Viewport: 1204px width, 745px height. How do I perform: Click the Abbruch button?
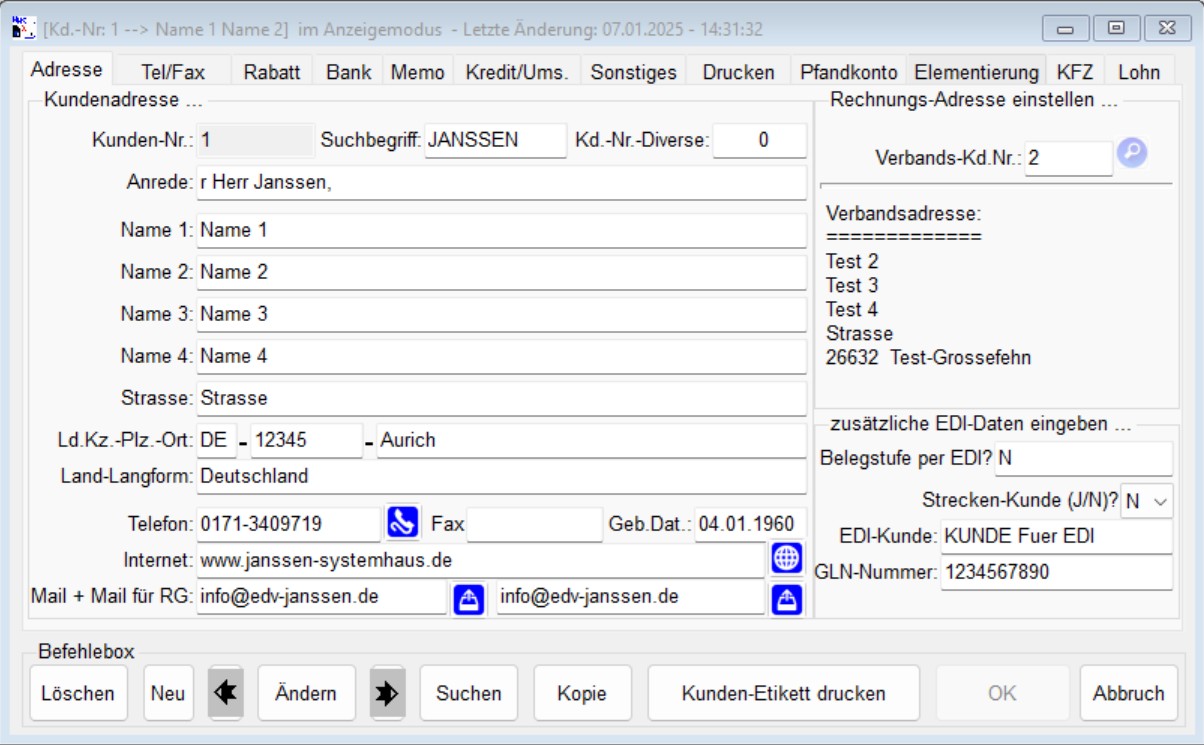(1128, 693)
